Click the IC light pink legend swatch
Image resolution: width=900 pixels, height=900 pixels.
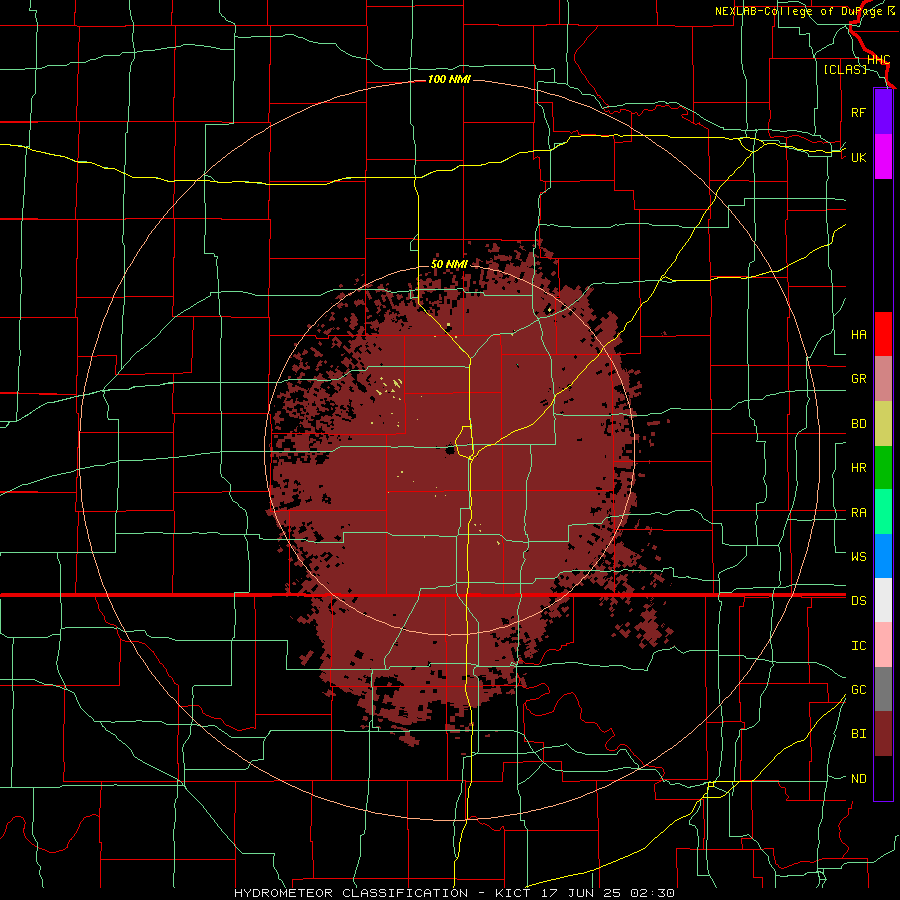[x=883, y=645]
